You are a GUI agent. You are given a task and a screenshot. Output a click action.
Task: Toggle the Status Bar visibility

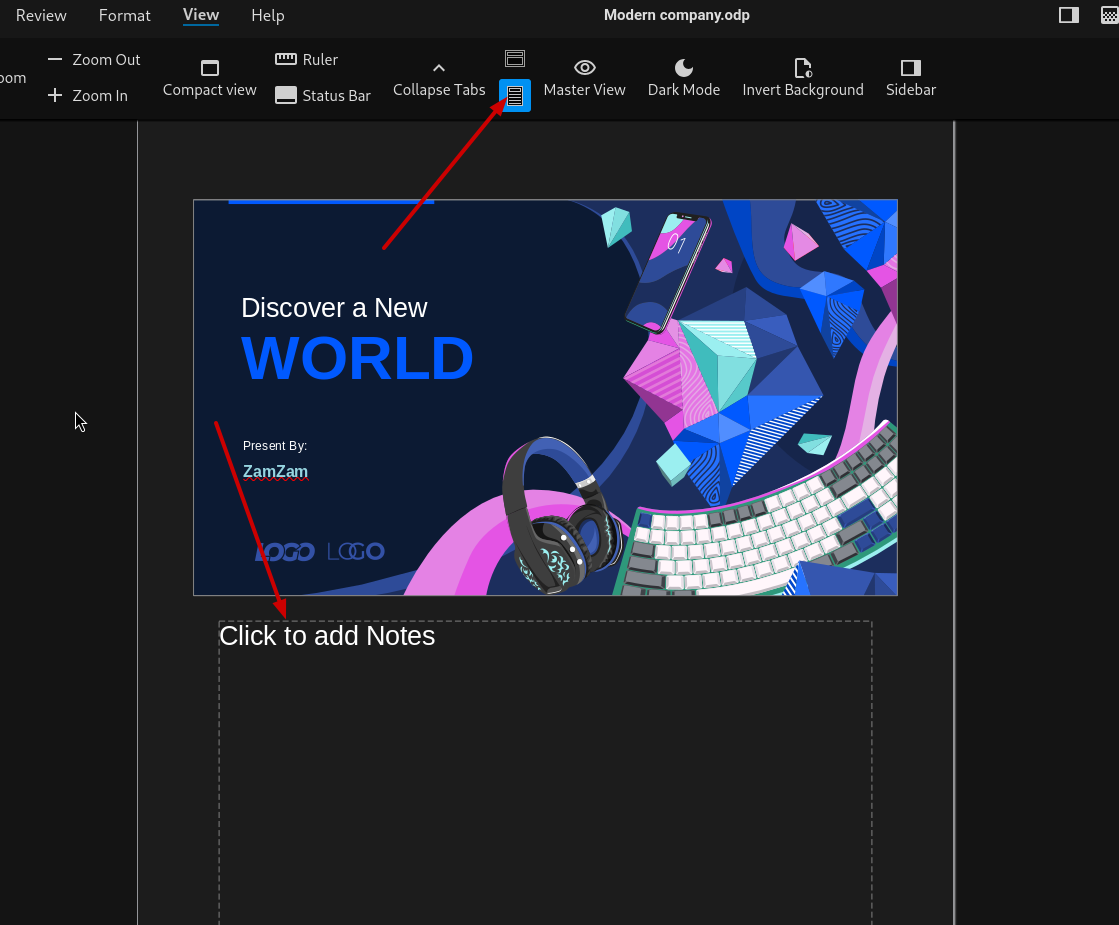(323, 96)
